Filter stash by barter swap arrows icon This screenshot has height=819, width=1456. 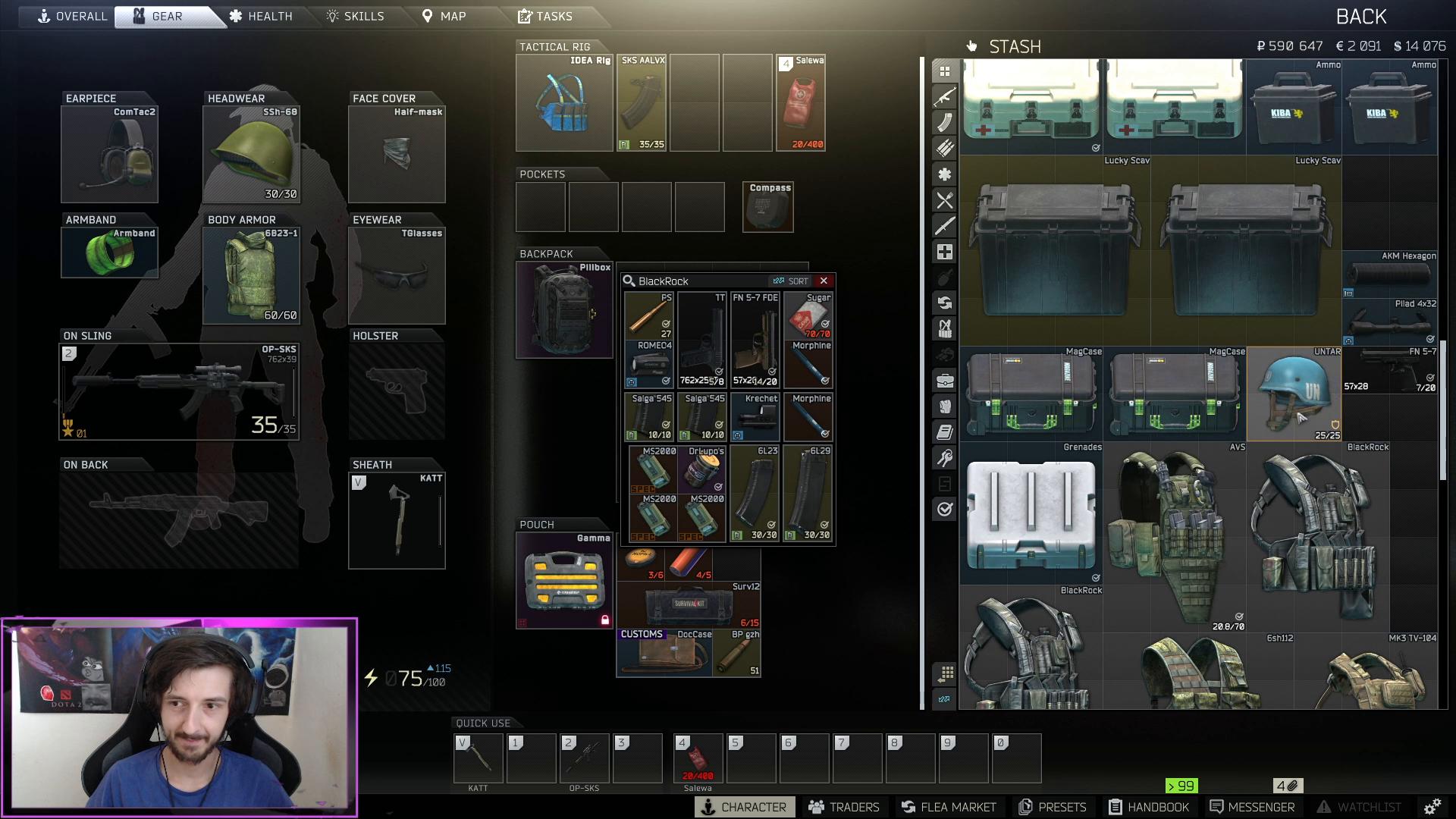tap(944, 303)
